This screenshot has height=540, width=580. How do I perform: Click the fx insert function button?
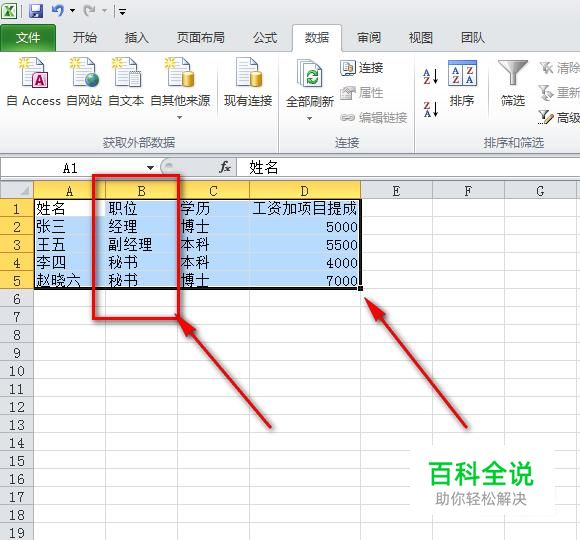click(x=225, y=167)
